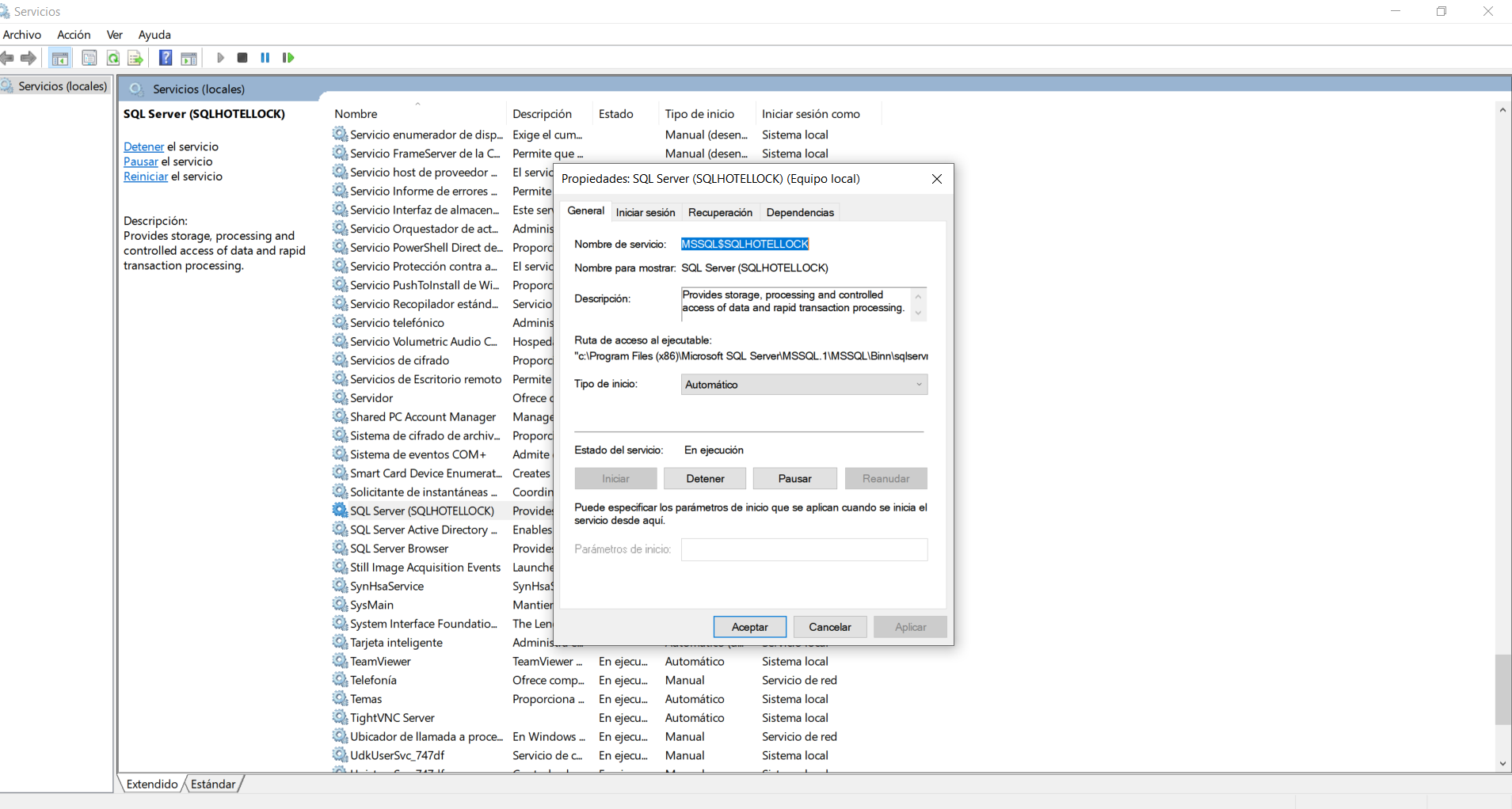
Task: Click the Export List toolbar icon
Action: coord(135,58)
